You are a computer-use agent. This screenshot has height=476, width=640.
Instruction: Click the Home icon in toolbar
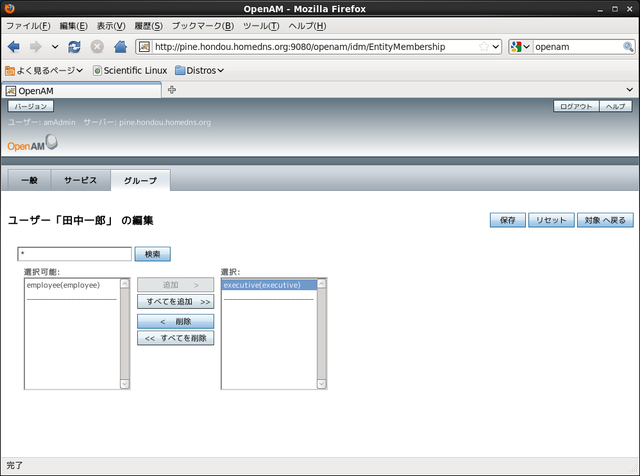click(x=120, y=47)
